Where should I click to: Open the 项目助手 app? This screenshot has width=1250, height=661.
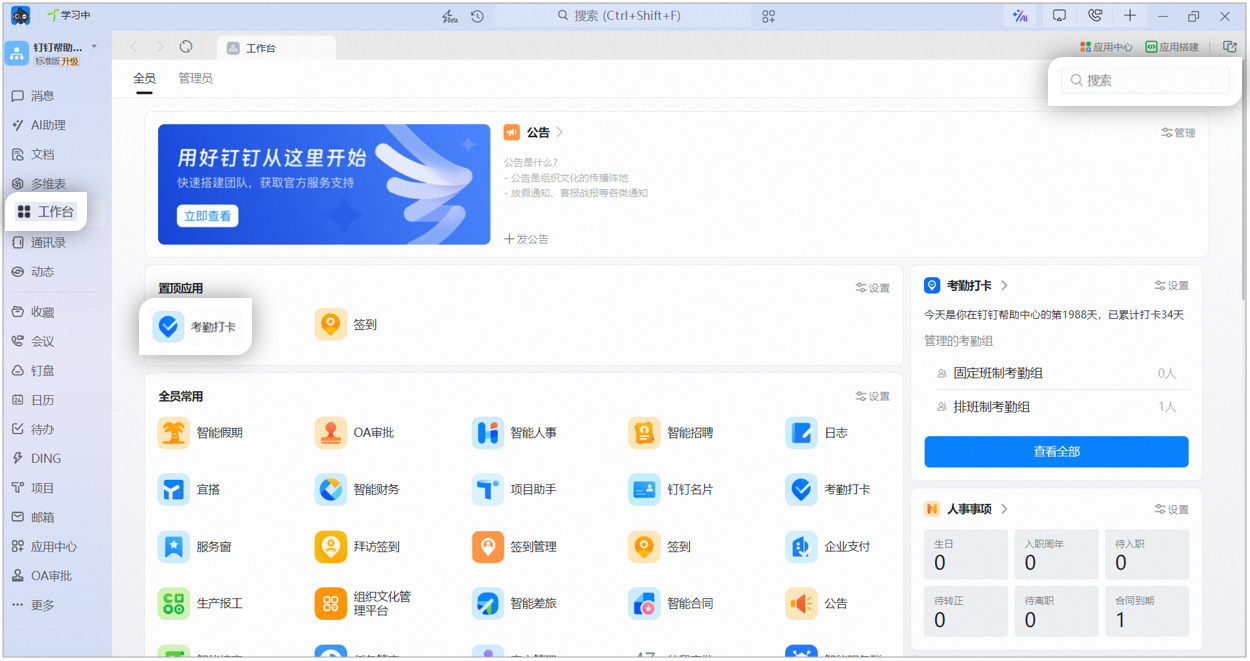(514, 490)
